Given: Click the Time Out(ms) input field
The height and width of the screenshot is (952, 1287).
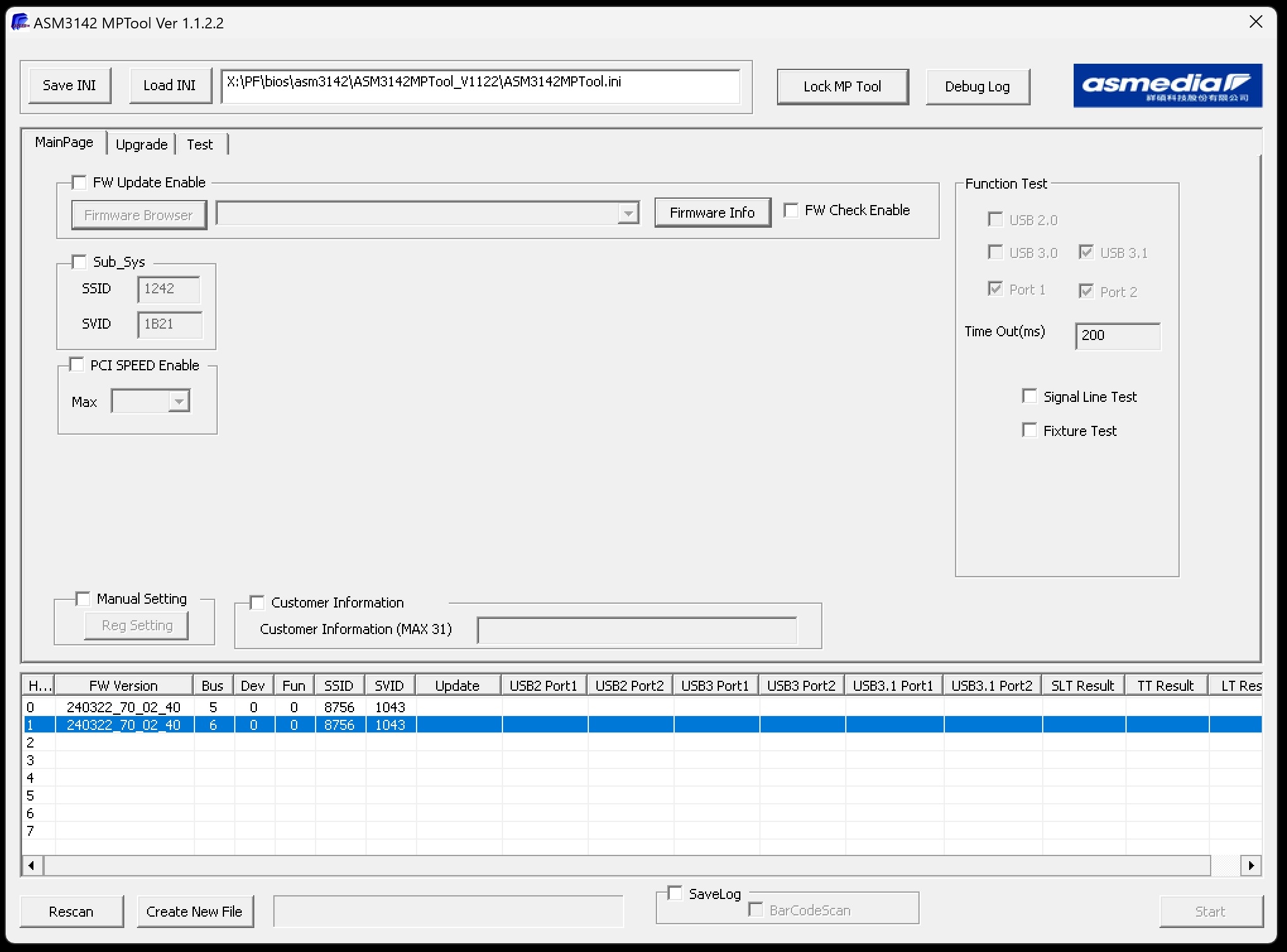Looking at the screenshot, I should (1117, 336).
